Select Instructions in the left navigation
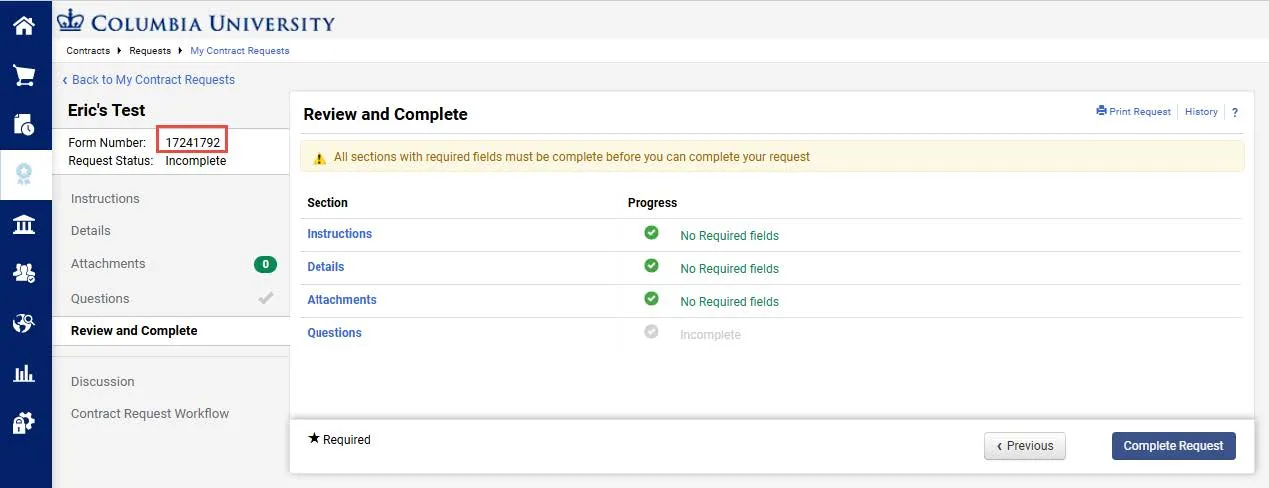This screenshot has height=488, width=1269. [x=105, y=198]
